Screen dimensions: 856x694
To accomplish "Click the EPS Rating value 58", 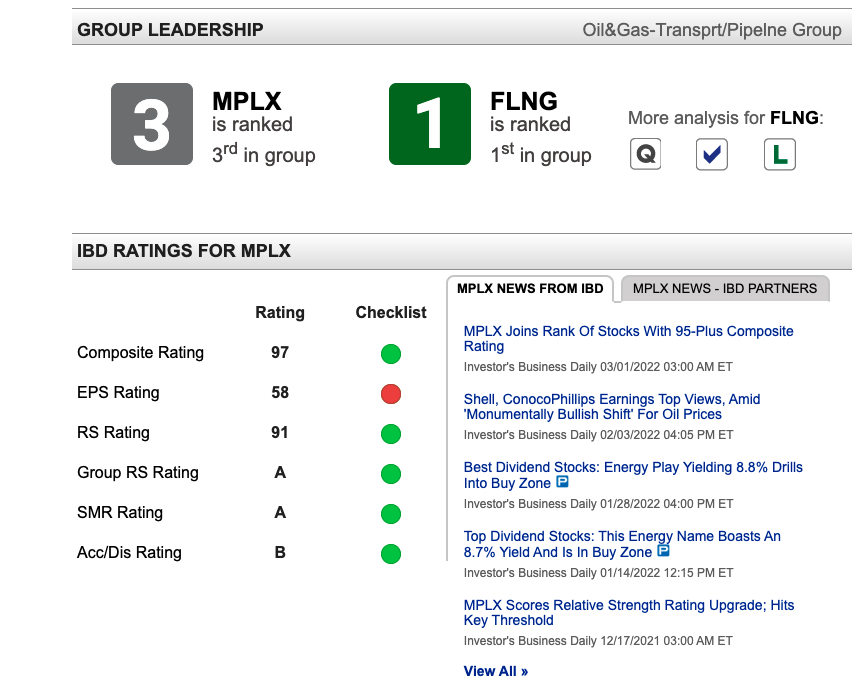I will click(280, 392).
